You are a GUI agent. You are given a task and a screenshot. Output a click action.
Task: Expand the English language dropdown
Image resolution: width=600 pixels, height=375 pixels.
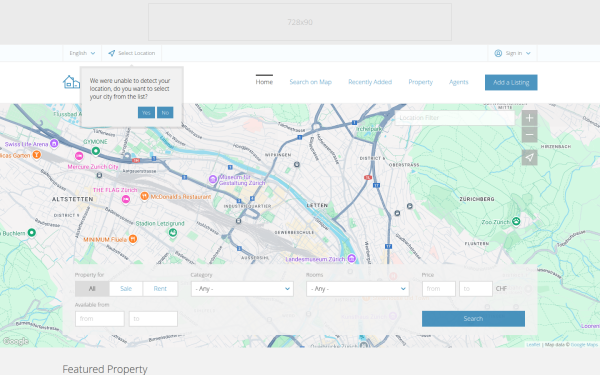(x=82, y=53)
